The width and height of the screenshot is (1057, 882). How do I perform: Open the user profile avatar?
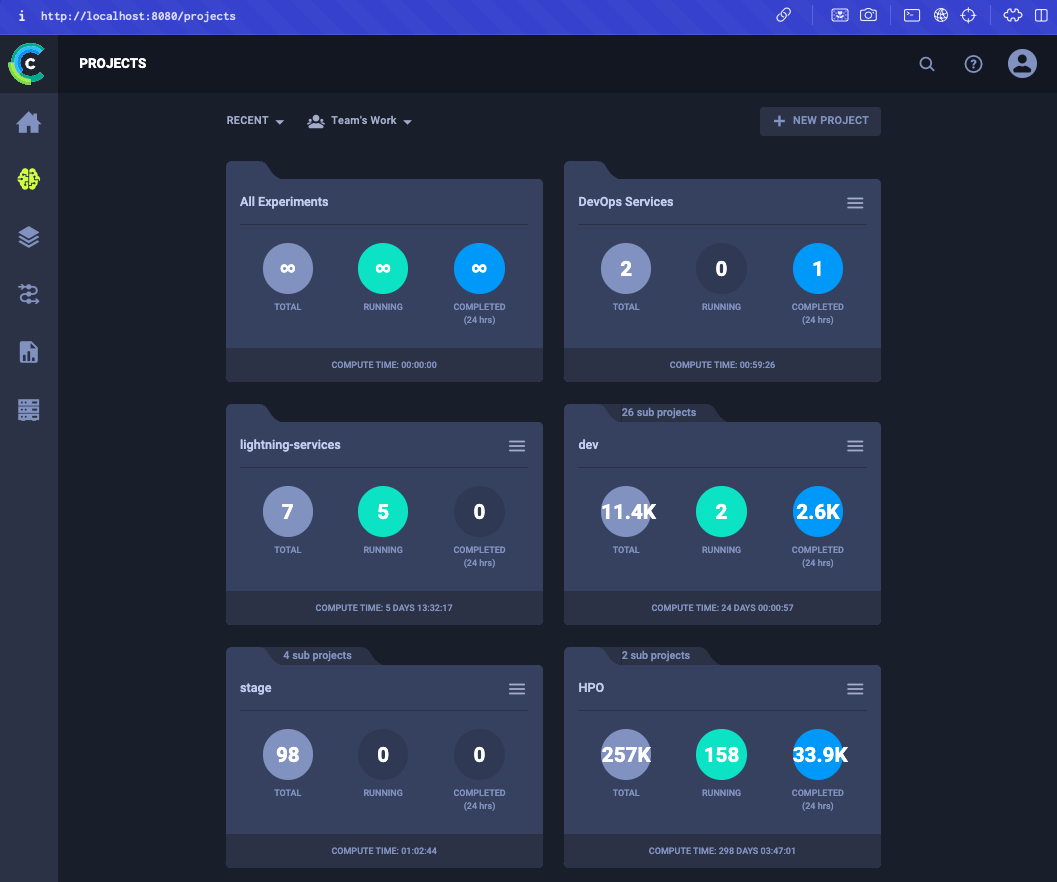coord(1022,64)
